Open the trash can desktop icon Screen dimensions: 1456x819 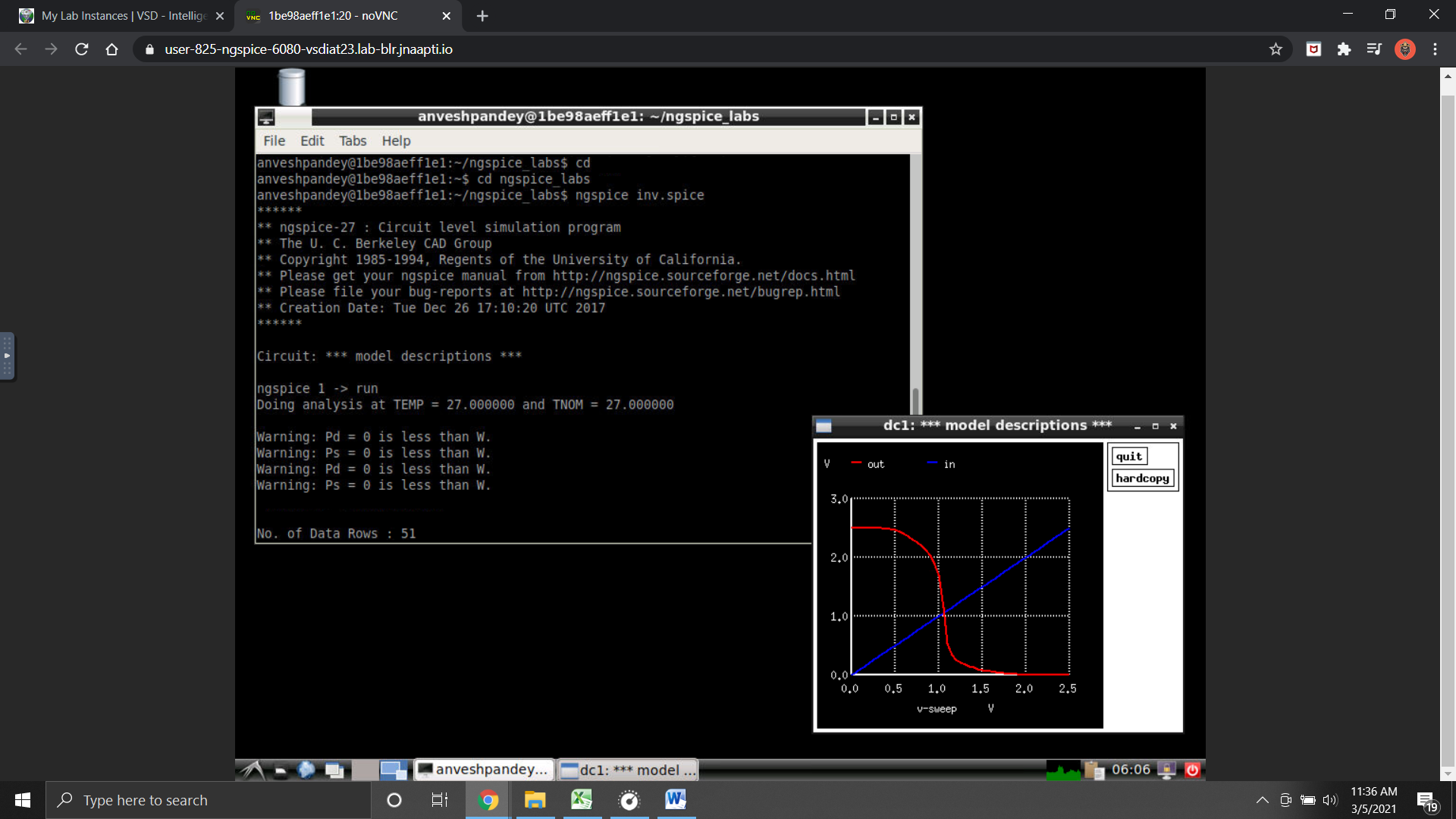292,87
